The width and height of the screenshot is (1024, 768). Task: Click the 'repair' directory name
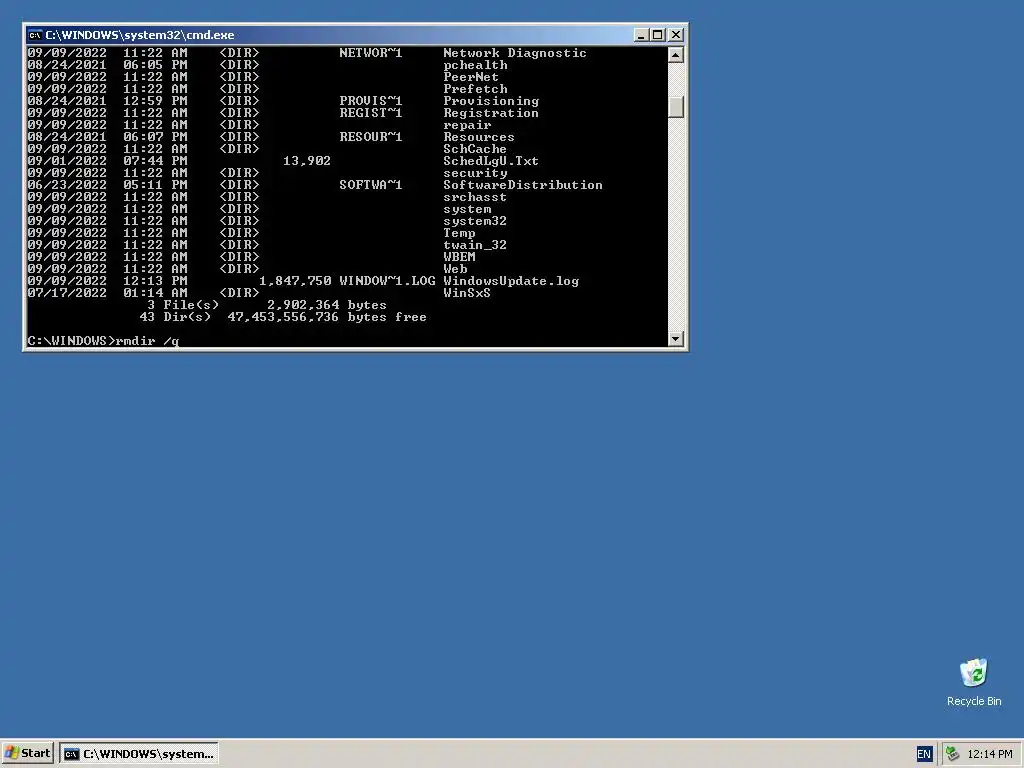(467, 125)
